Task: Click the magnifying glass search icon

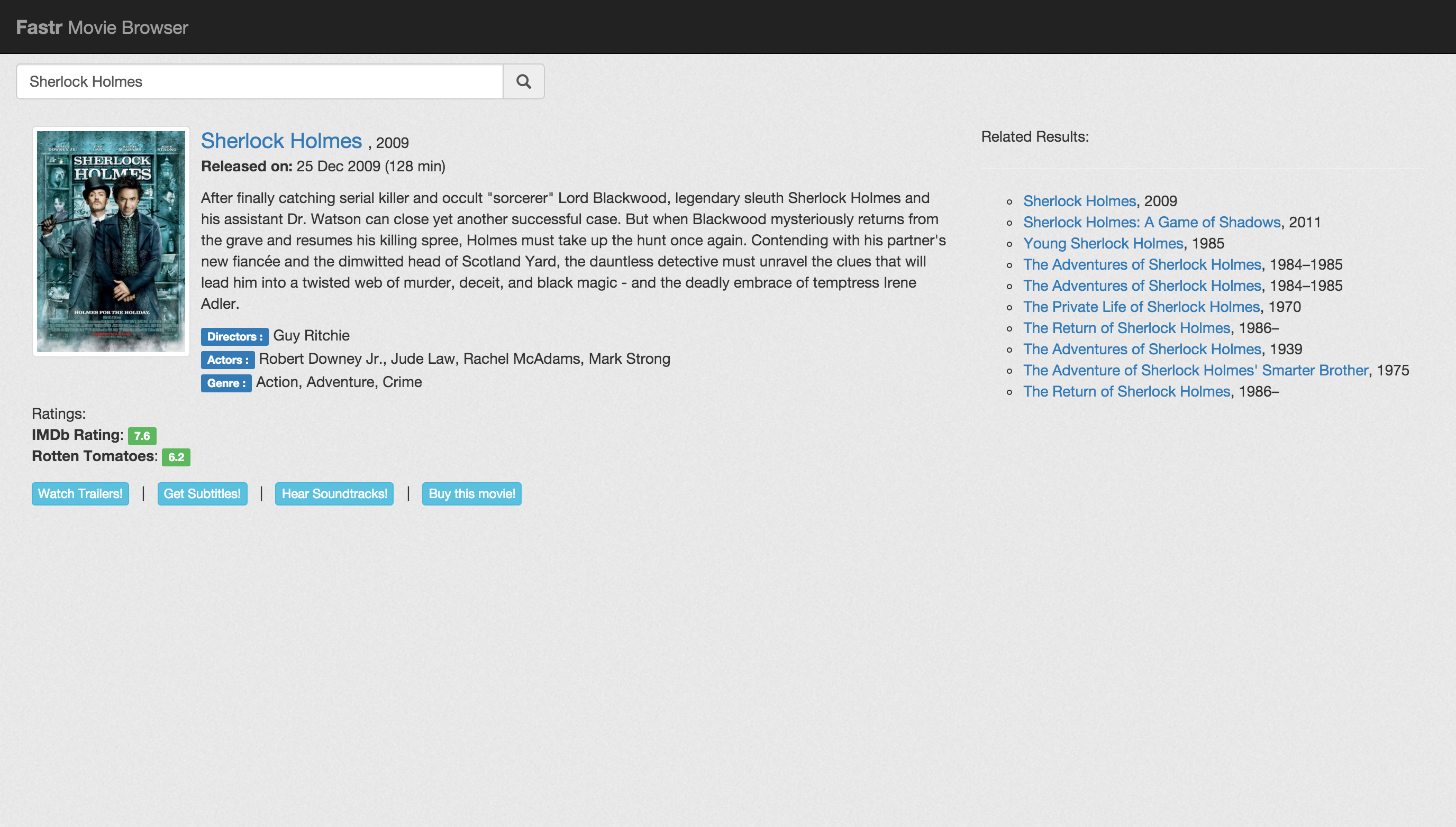Action: click(523, 82)
